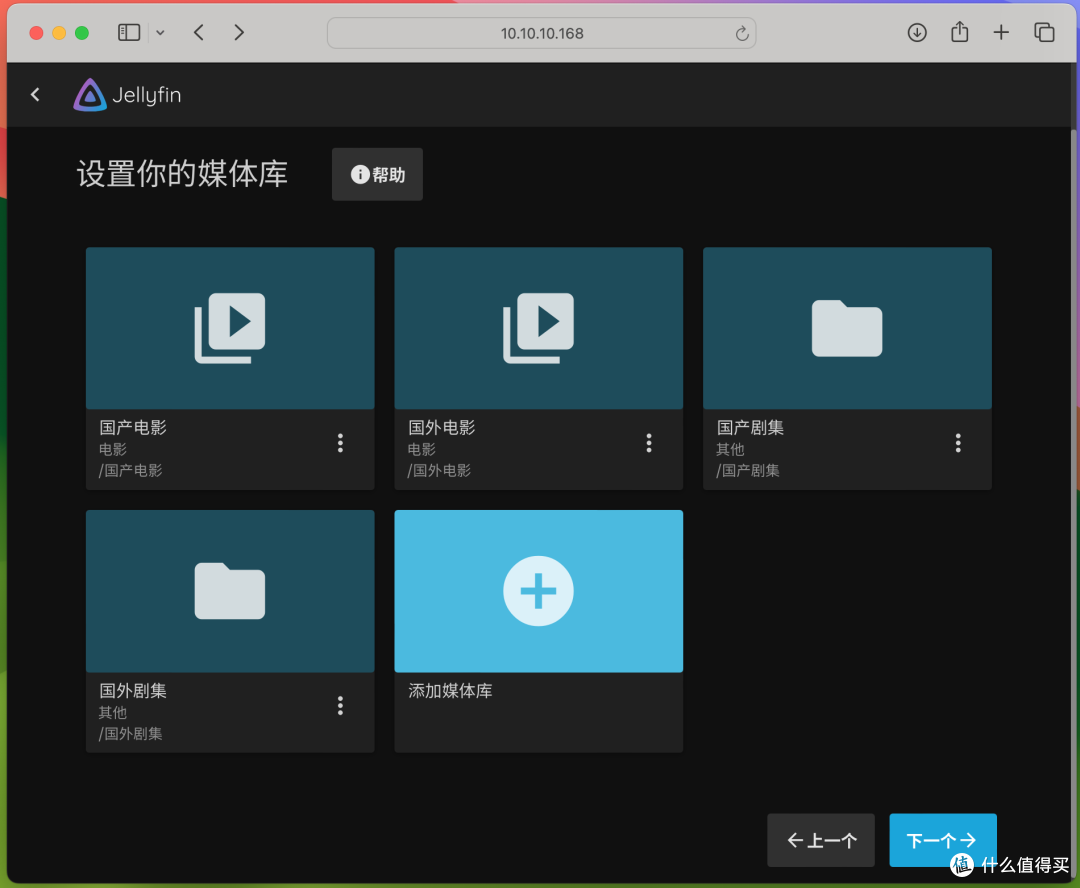The width and height of the screenshot is (1080, 888).
Task: Go forward in Safari history
Action: 238,32
